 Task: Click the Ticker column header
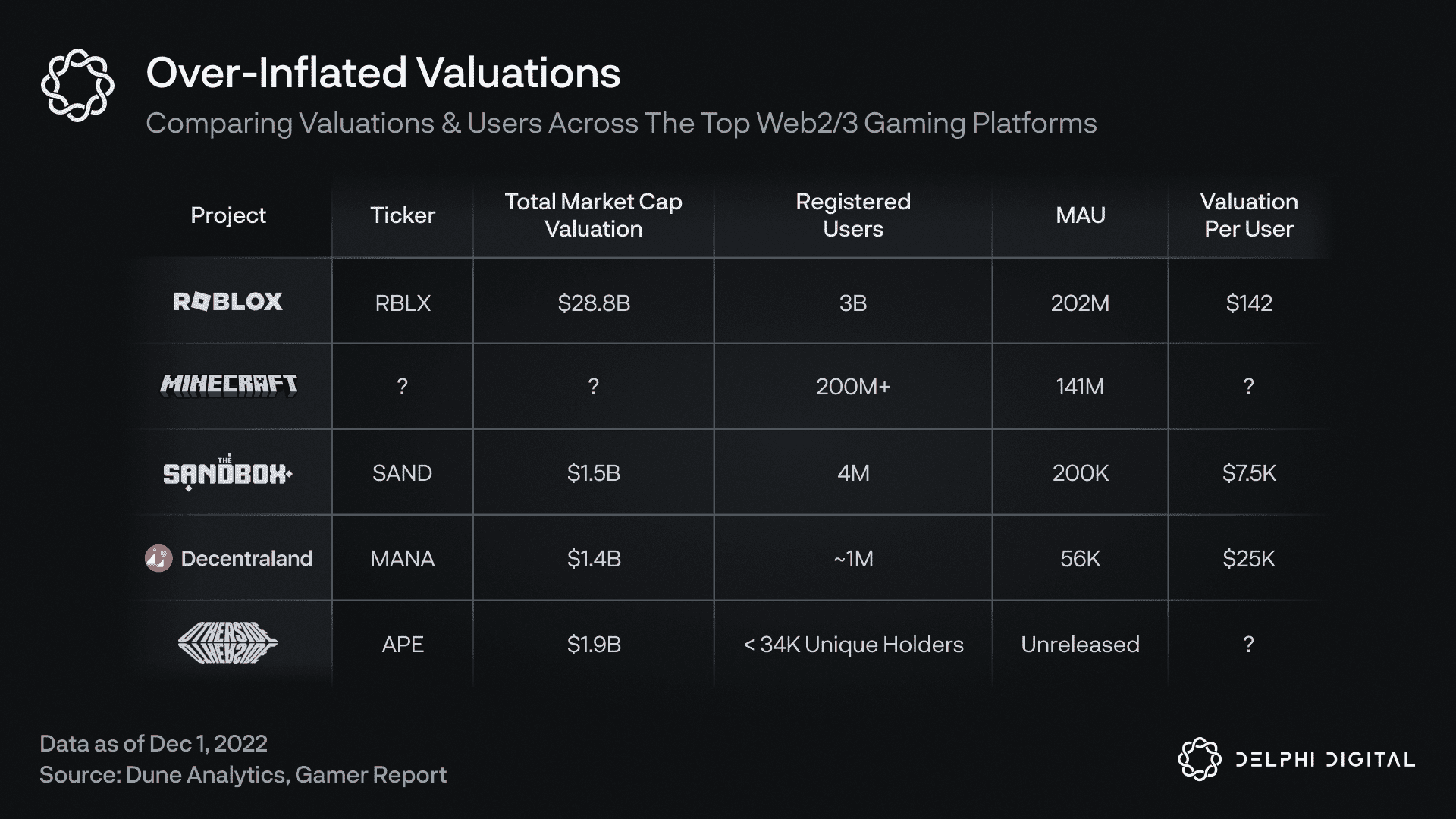402,215
